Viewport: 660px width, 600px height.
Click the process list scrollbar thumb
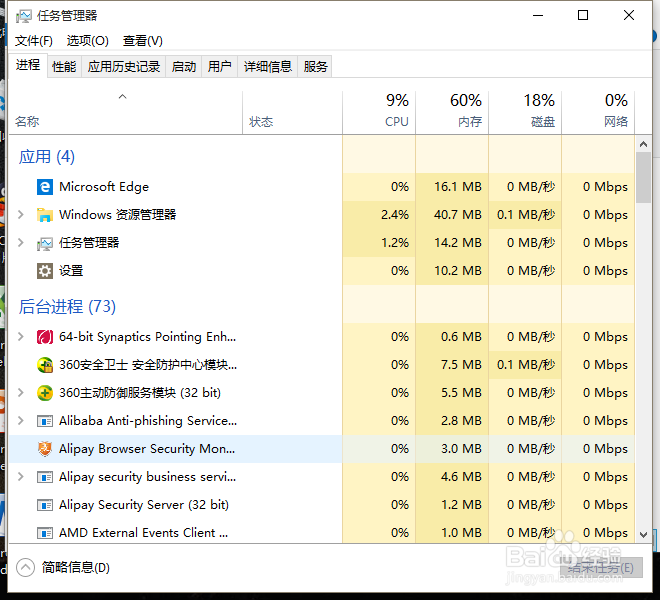click(x=643, y=178)
